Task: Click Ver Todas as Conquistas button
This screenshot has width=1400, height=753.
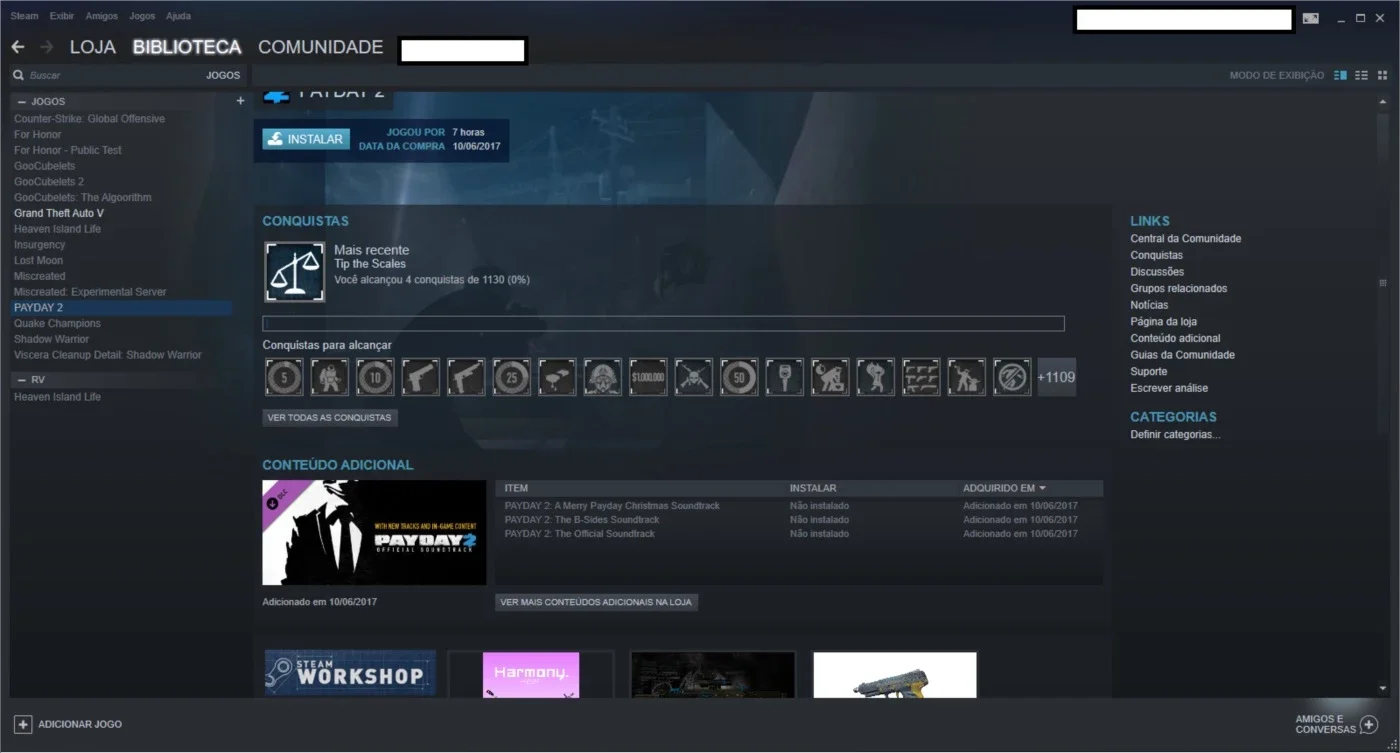Action: 330,417
